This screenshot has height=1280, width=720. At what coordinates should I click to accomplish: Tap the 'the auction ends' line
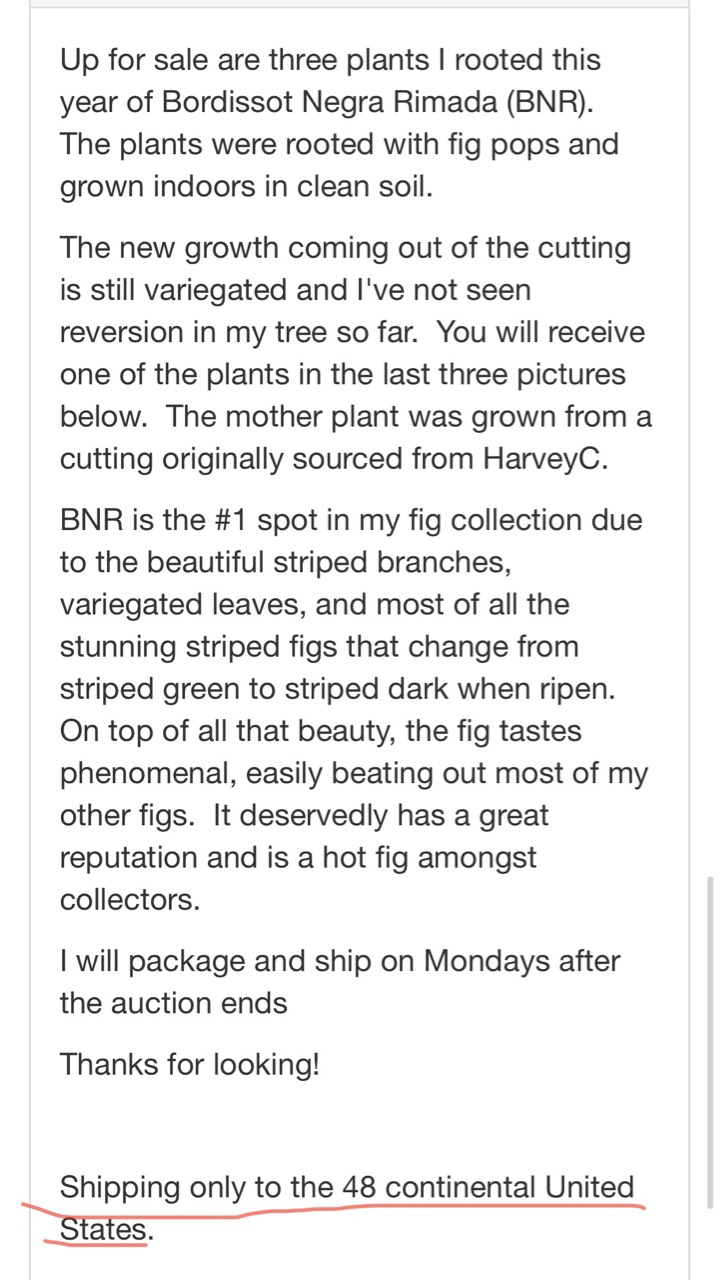pos(174,1003)
